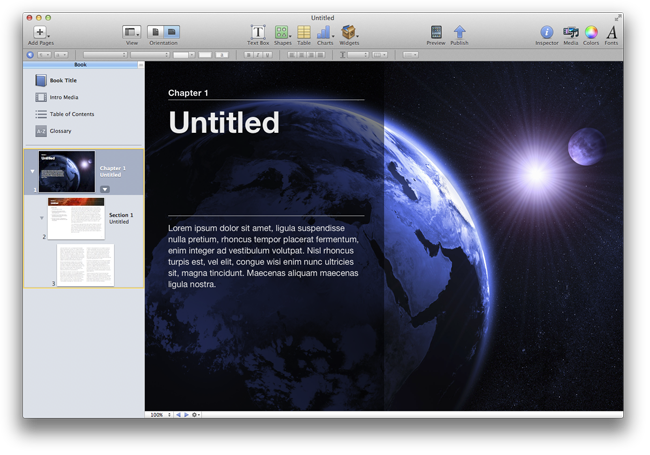
Task: Collapse the Section 1 disclosure triangle
Action: click(41, 218)
